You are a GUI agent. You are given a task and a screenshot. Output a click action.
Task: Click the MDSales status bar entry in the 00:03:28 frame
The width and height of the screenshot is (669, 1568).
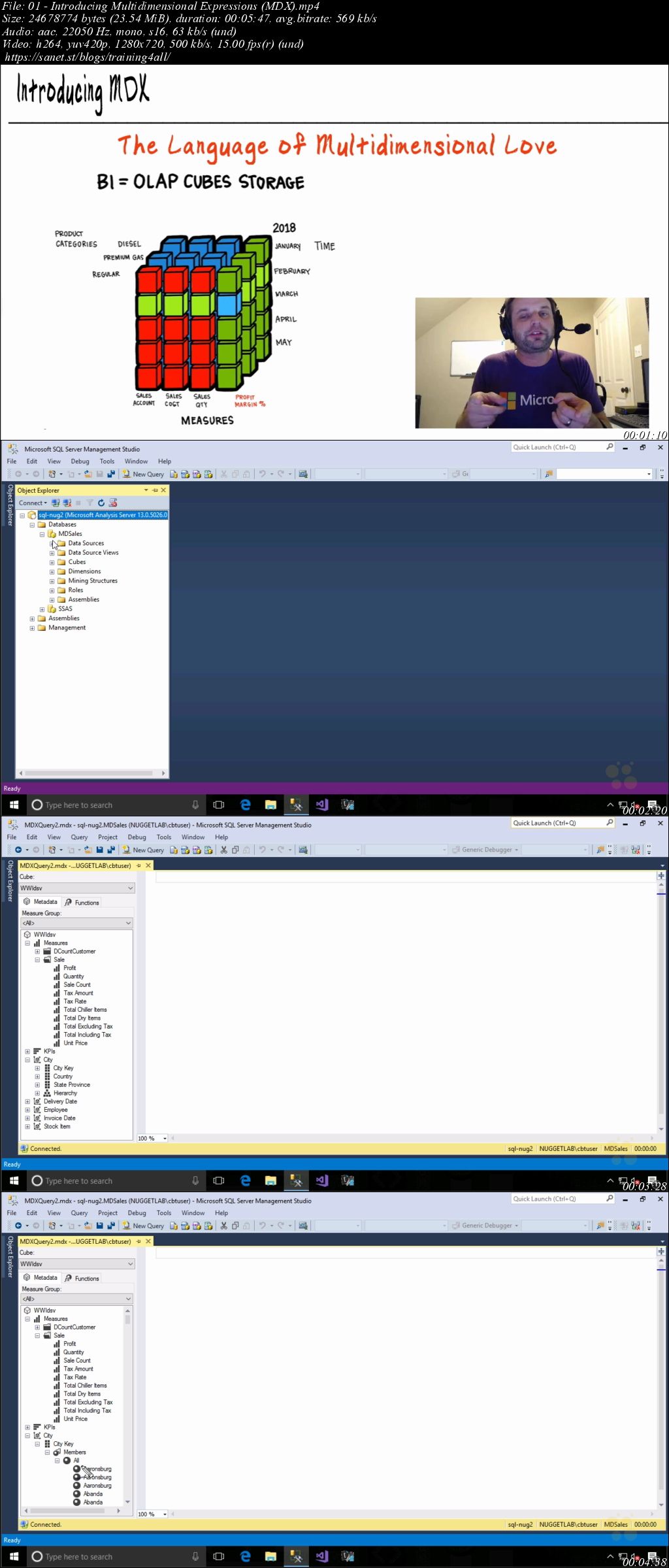[x=615, y=1148]
